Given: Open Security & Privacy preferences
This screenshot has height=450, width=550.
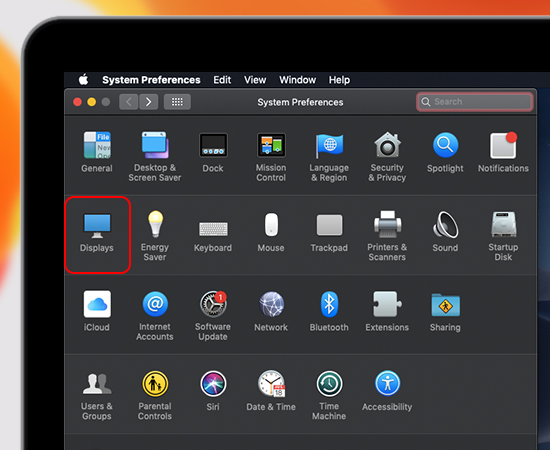Looking at the screenshot, I should point(387,156).
